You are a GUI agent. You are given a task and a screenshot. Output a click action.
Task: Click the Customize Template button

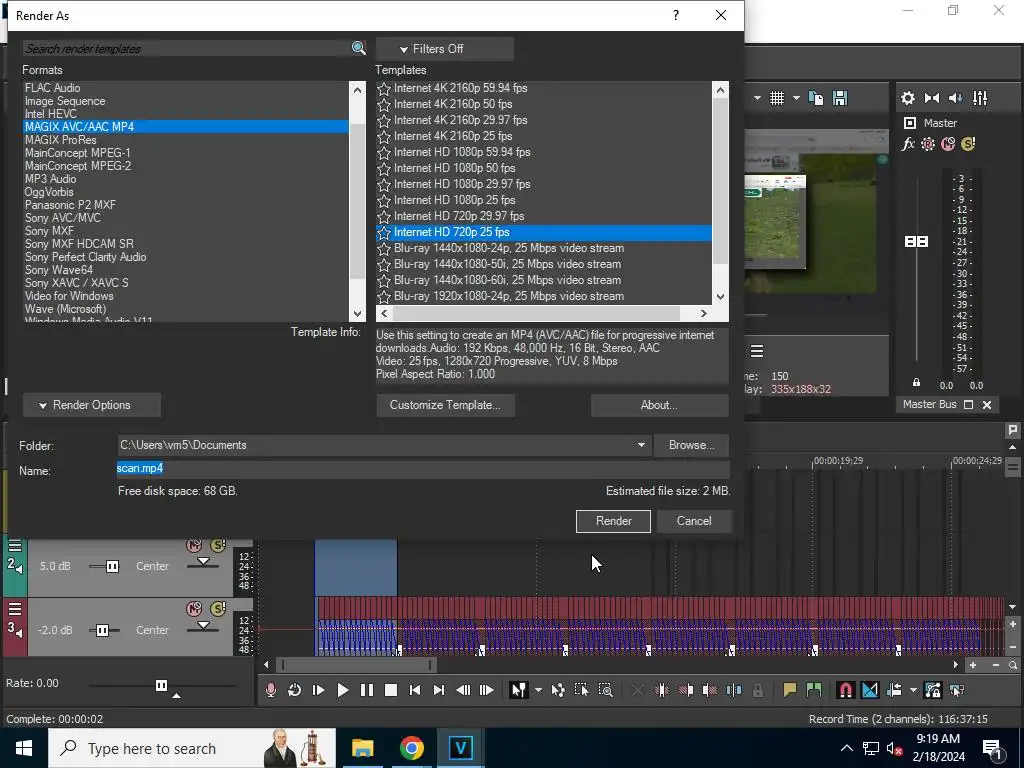click(x=445, y=405)
